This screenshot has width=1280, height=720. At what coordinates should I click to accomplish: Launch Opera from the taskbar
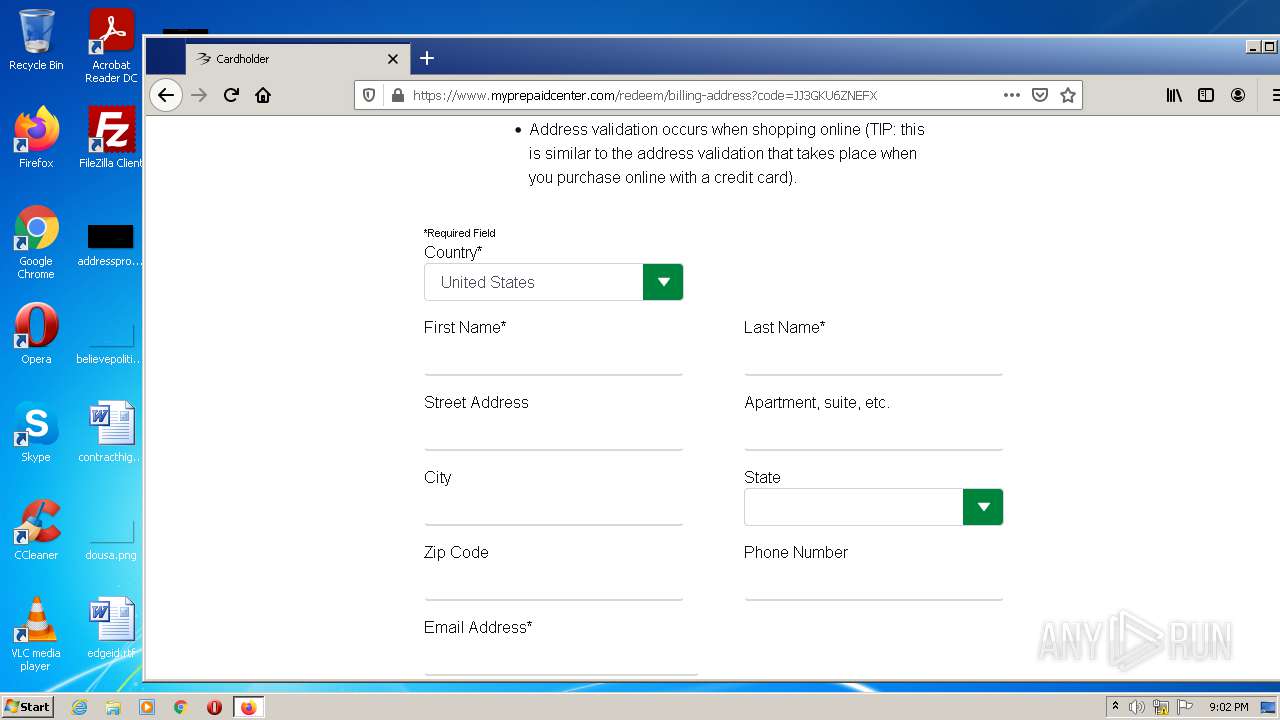[x=214, y=707]
